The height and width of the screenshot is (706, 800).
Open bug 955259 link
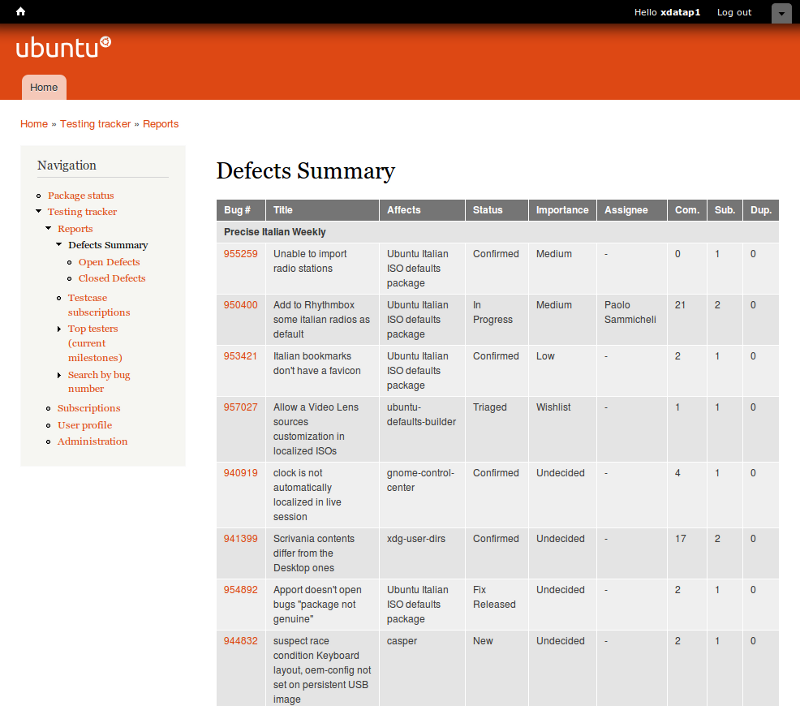[240, 254]
